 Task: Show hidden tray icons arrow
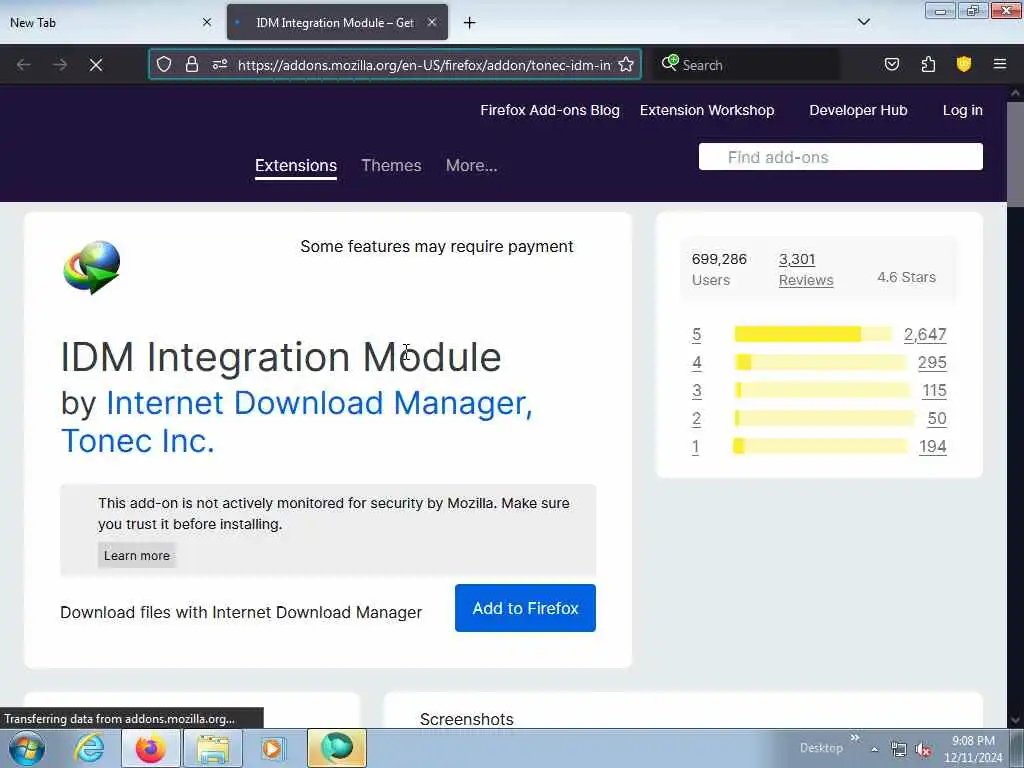click(874, 750)
